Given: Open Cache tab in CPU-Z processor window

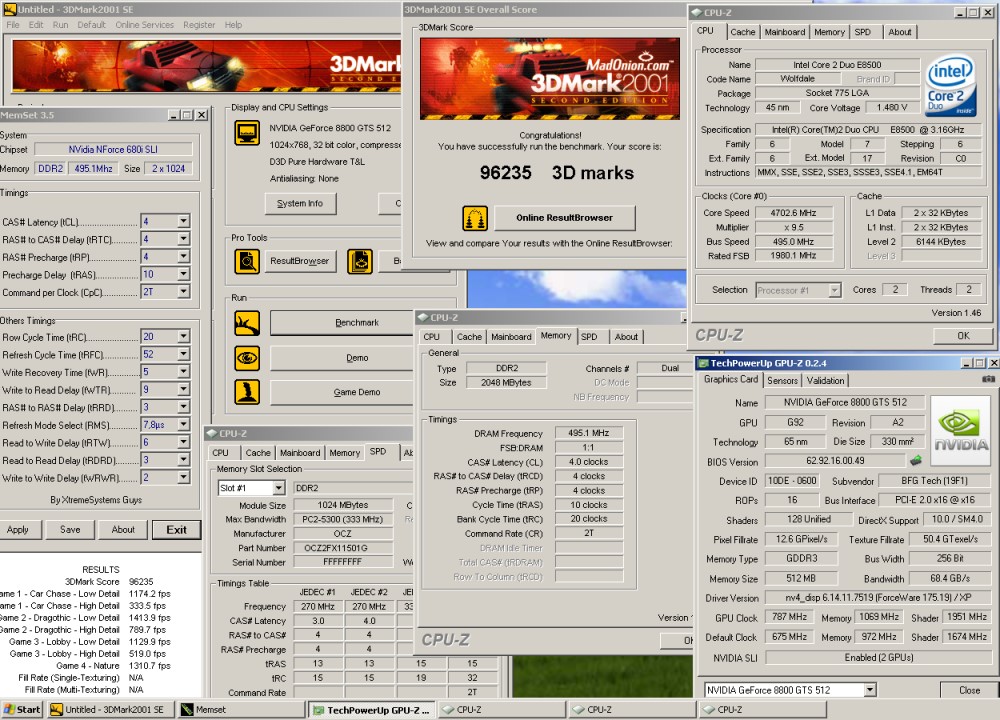Looking at the screenshot, I should (742, 32).
